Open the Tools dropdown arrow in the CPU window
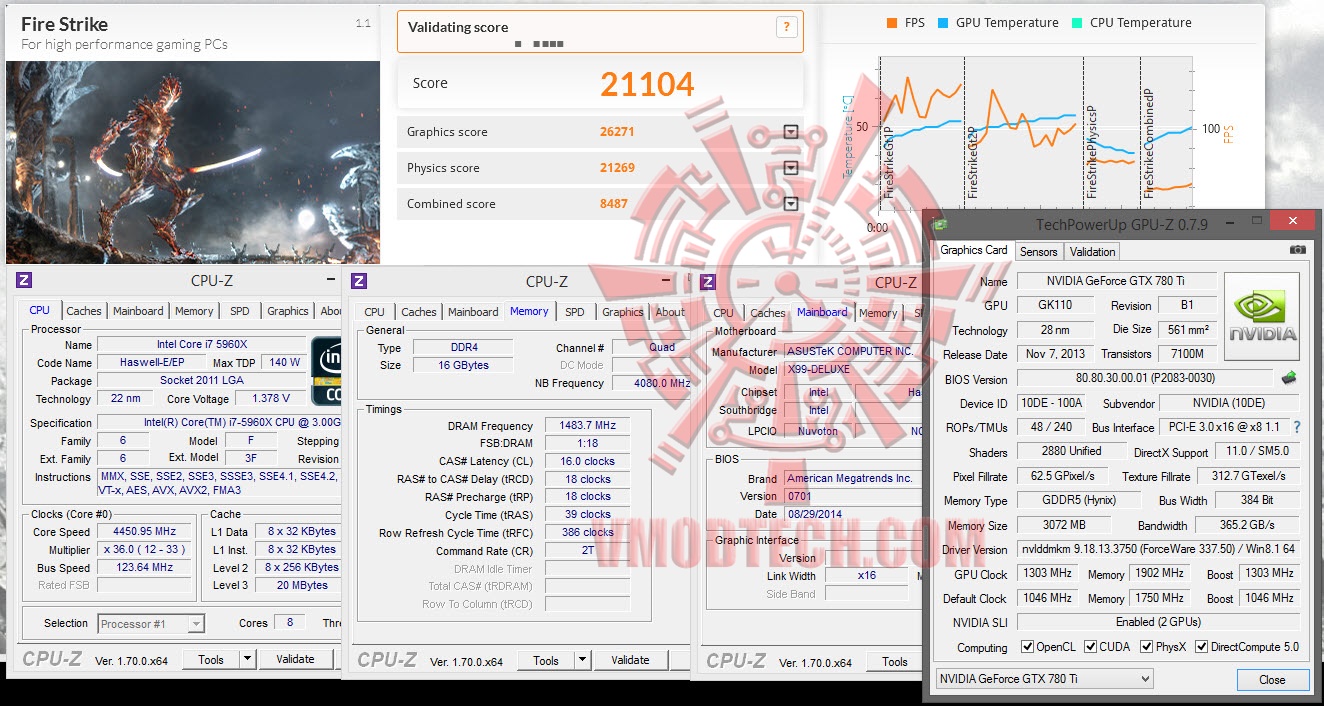1324x706 pixels. (247, 659)
